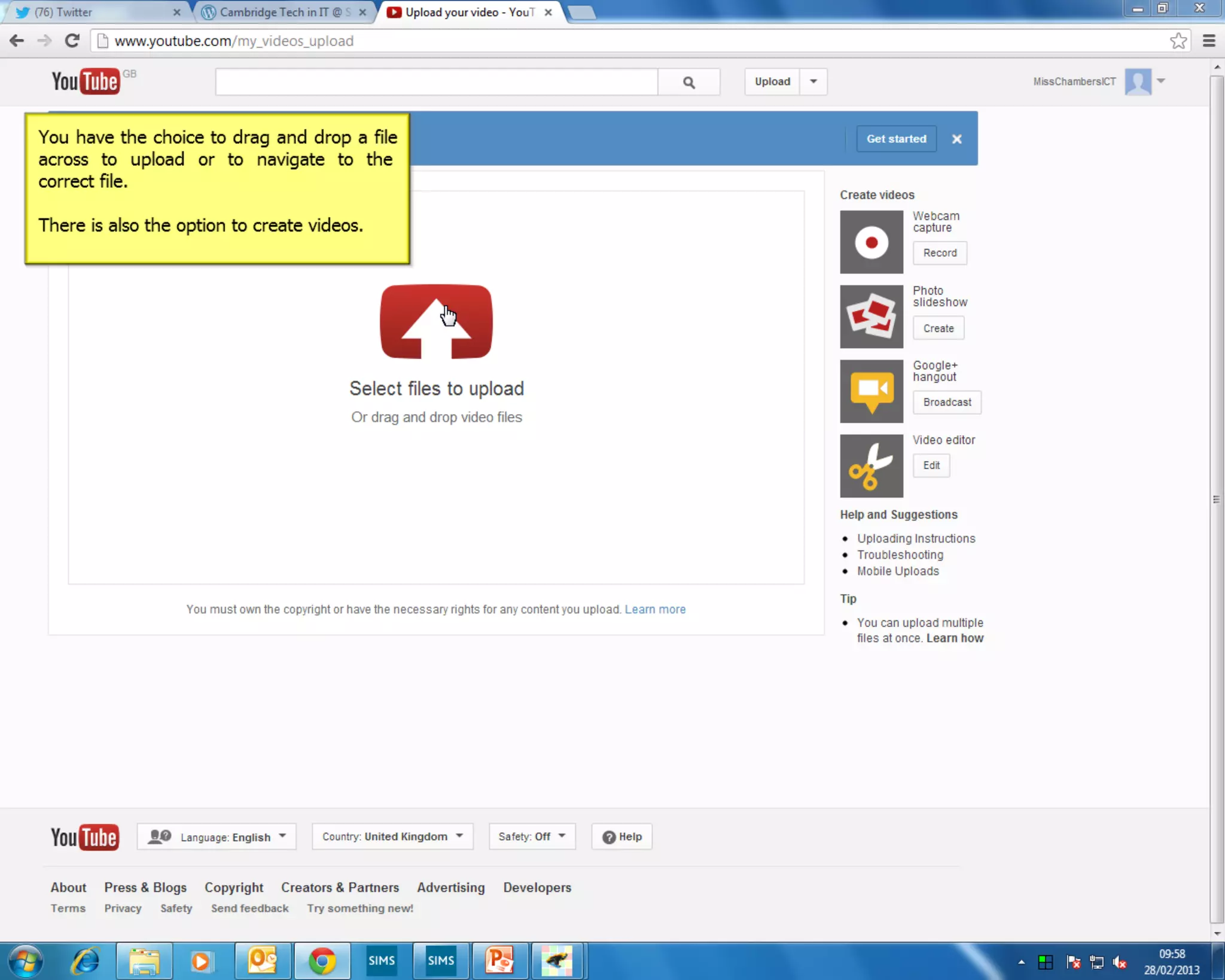Open Internet Explorer from the taskbar
The height and width of the screenshot is (980, 1225).
coord(86,961)
